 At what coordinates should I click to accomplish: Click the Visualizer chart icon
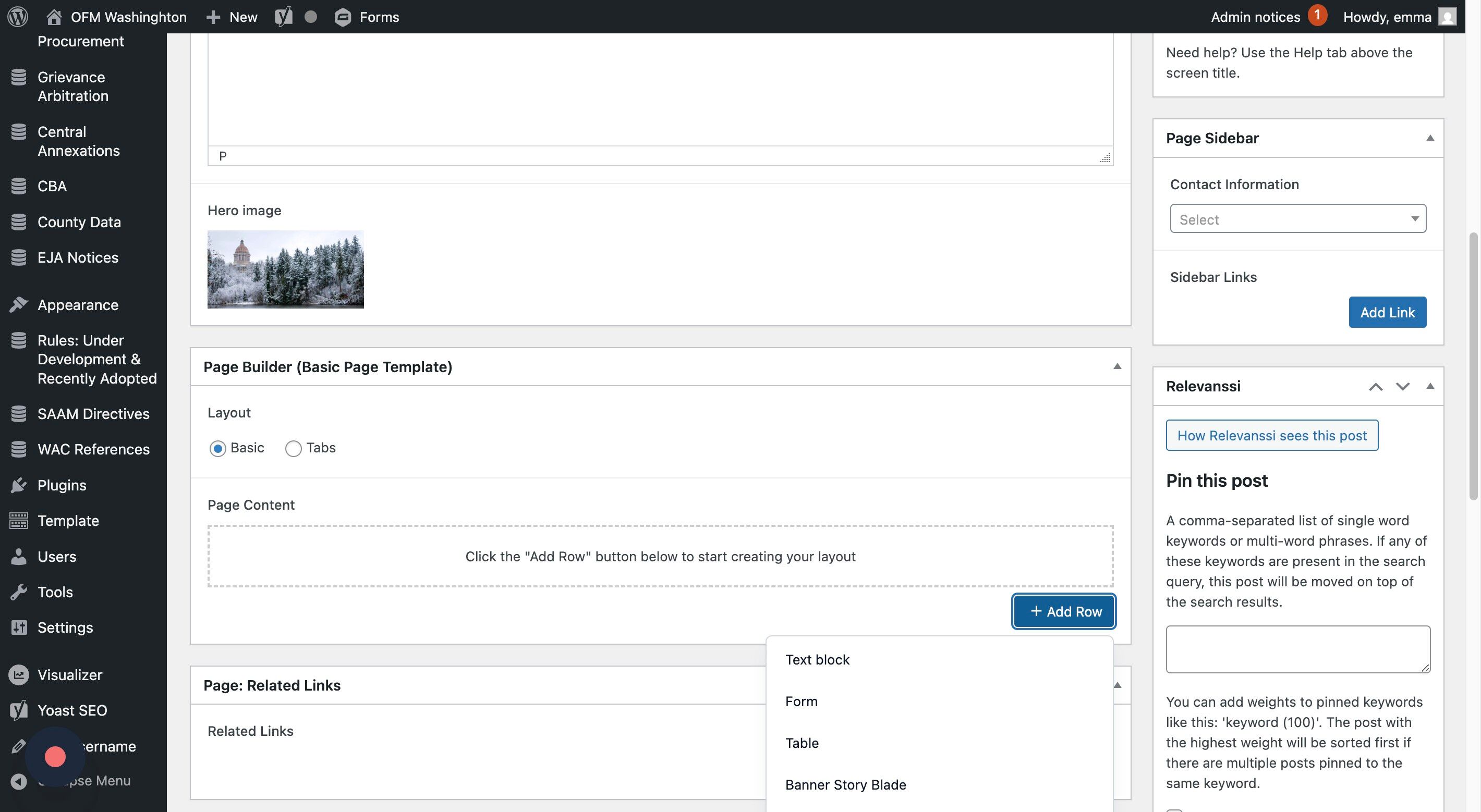pos(18,674)
